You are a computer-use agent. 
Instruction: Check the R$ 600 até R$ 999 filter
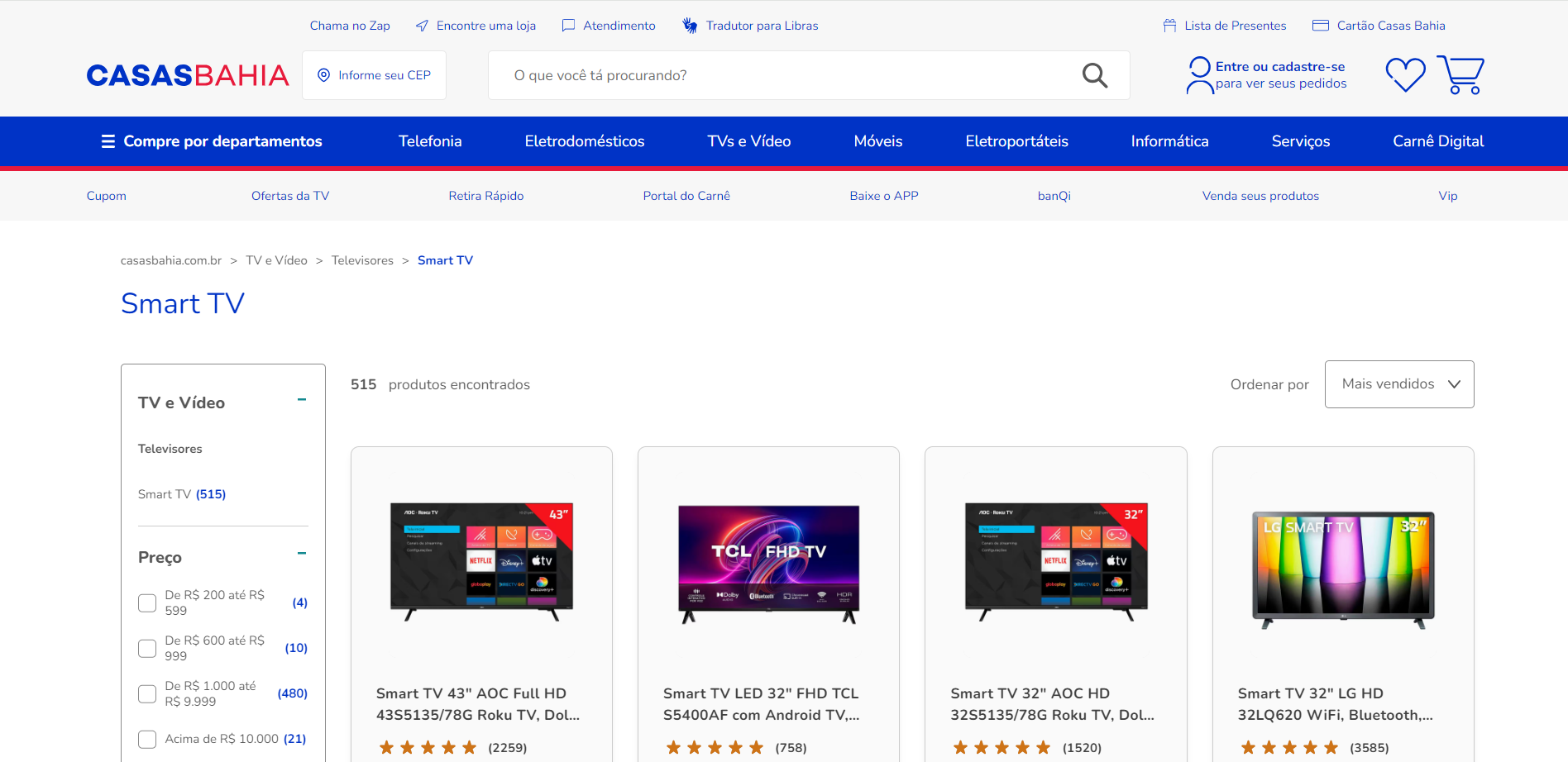(147, 649)
